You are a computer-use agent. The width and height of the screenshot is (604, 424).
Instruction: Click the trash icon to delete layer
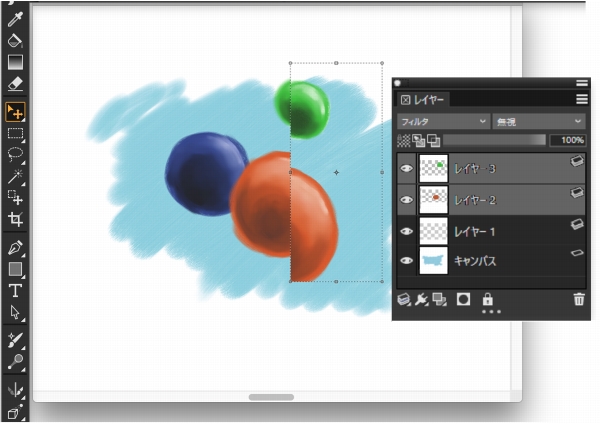[578, 299]
